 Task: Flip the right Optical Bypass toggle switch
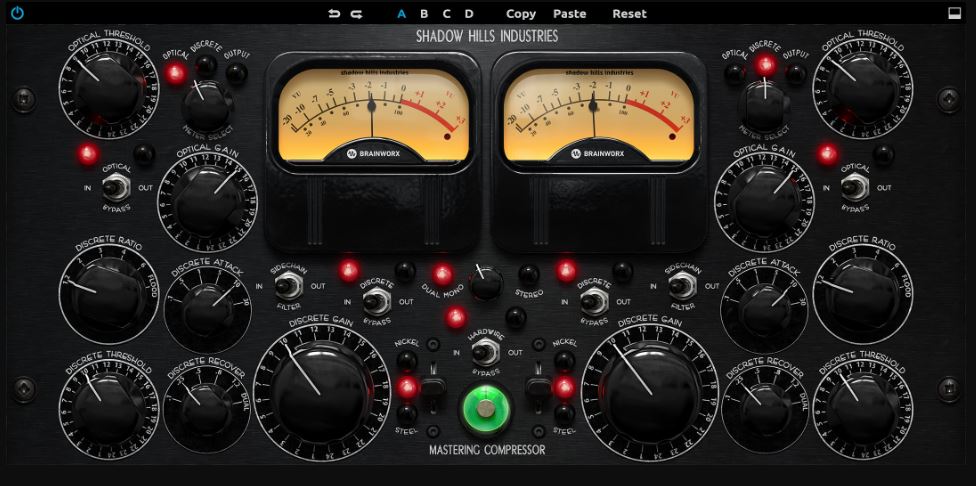(855, 187)
